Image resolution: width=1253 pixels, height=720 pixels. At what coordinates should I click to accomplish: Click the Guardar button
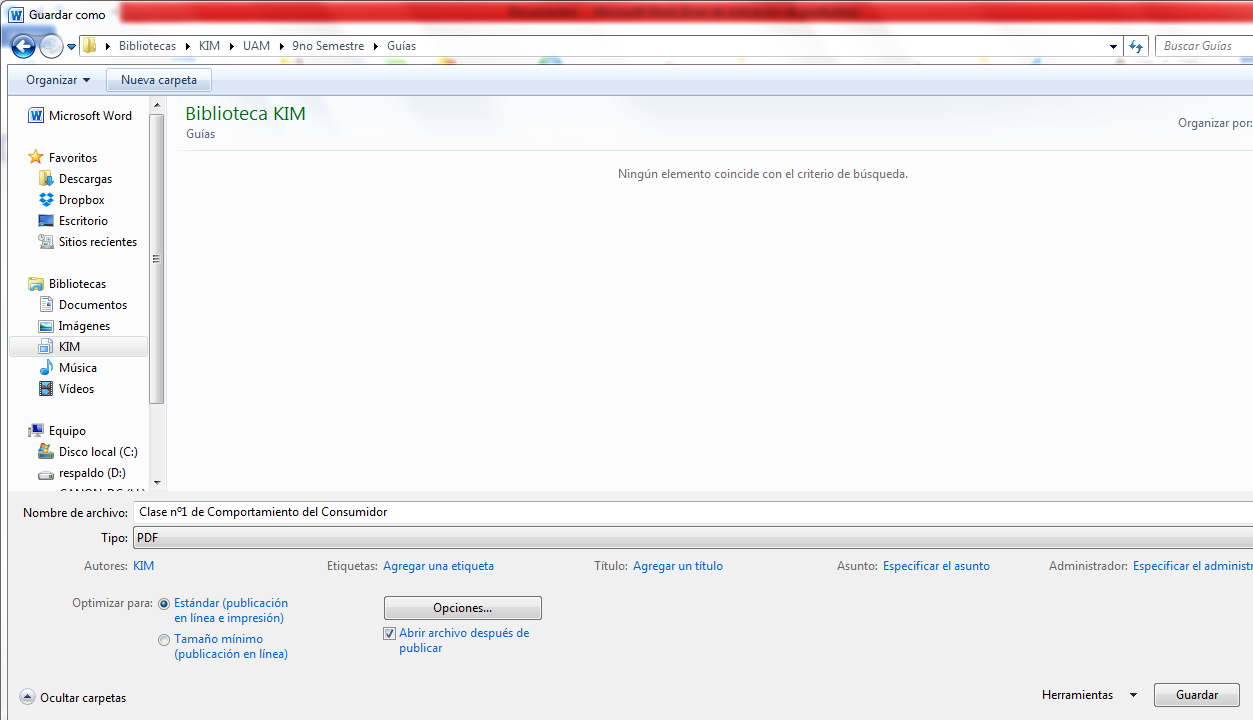click(x=1196, y=695)
